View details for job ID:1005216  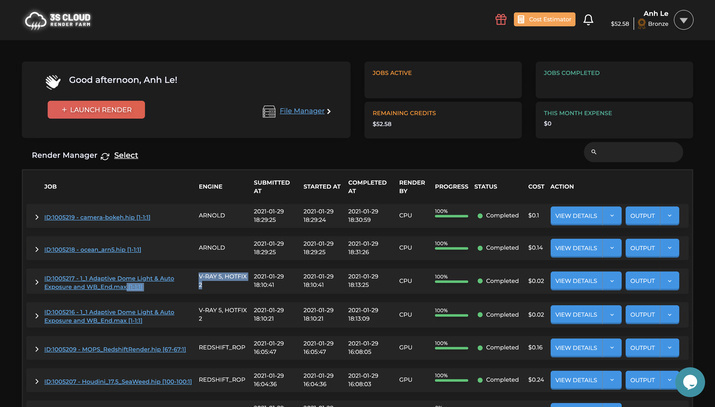tap(576, 315)
